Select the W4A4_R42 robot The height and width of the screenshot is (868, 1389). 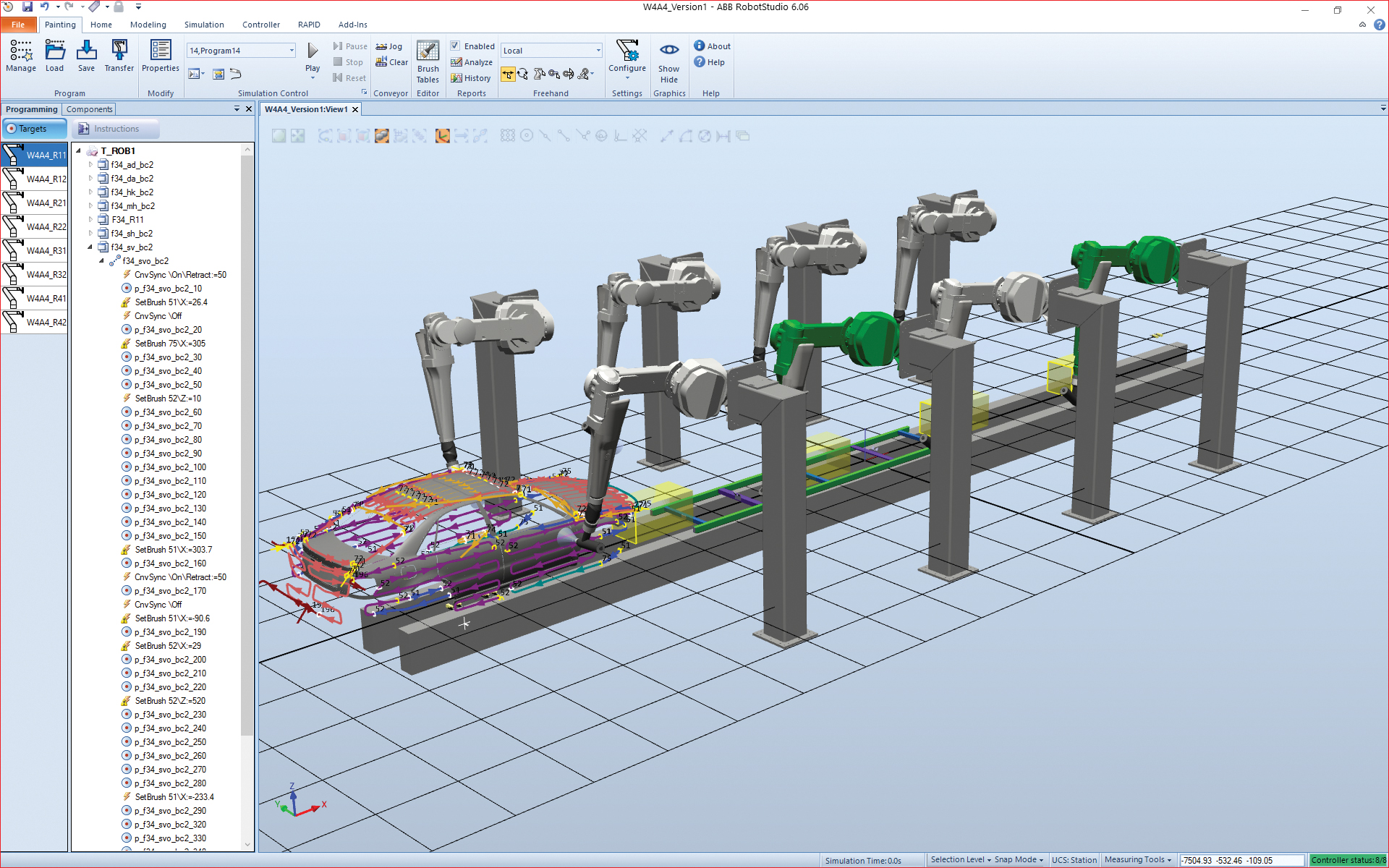click(x=35, y=322)
